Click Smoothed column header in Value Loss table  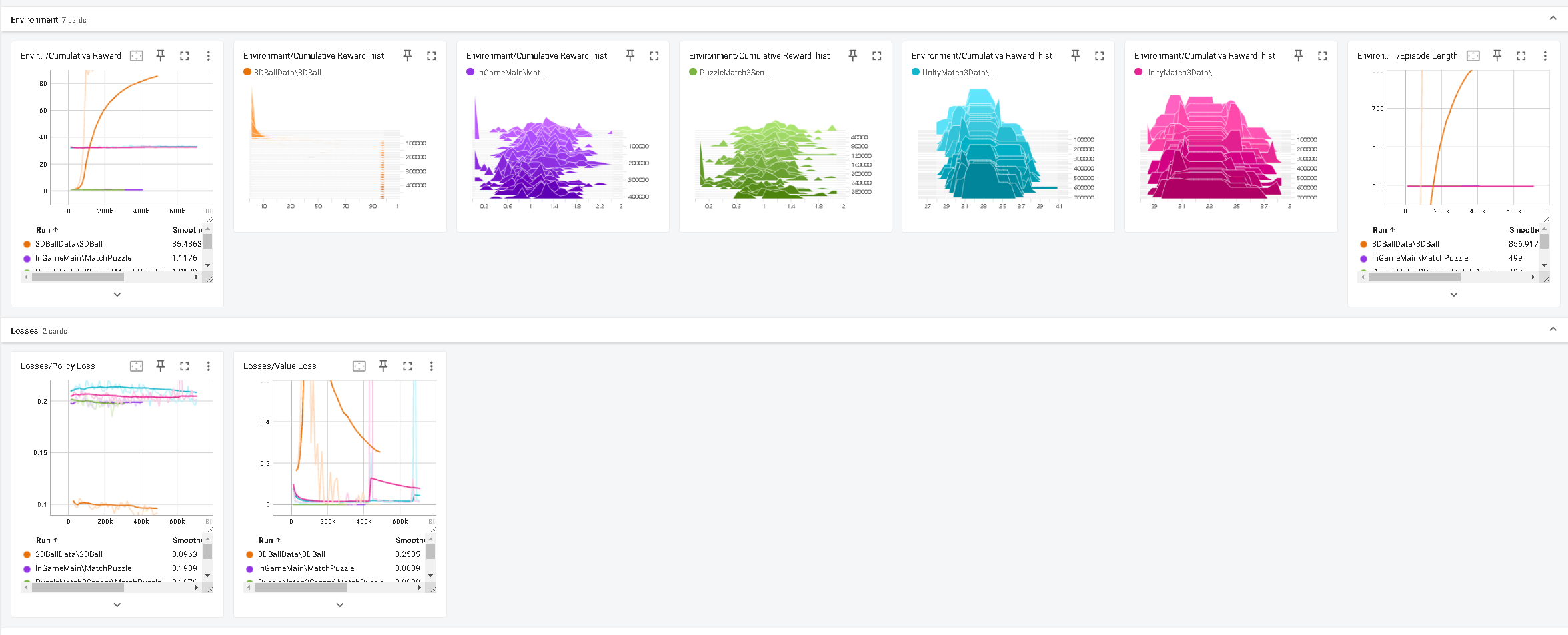pyautogui.click(x=410, y=540)
